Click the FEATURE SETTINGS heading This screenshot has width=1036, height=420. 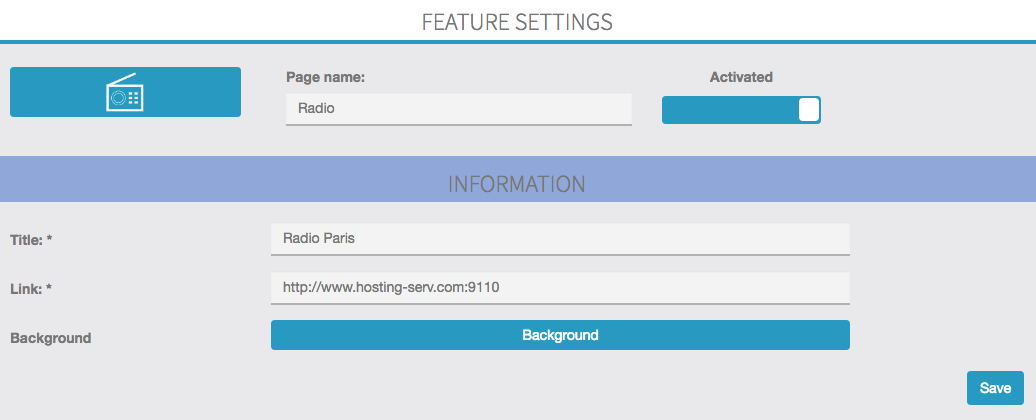(517, 21)
